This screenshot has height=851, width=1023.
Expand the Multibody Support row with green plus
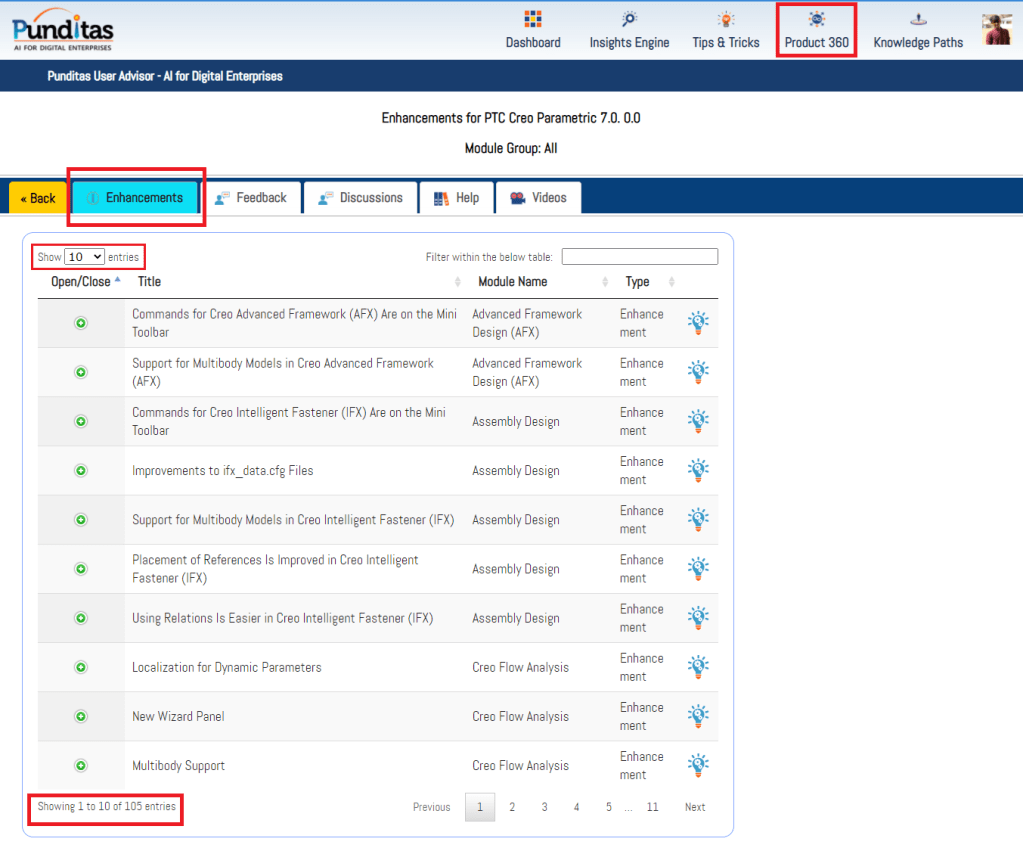pyautogui.click(x=81, y=766)
